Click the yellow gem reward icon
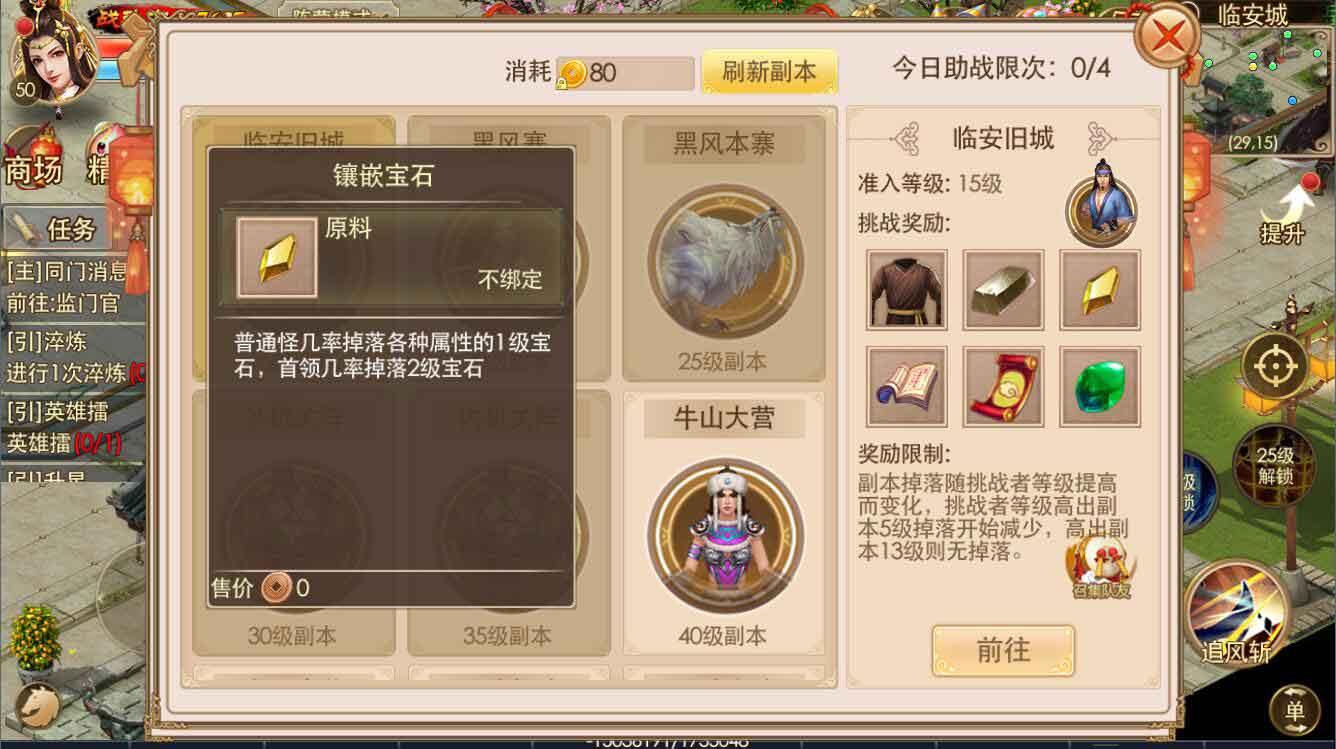This screenshot has width=1336, height=749. point(1100,290)
